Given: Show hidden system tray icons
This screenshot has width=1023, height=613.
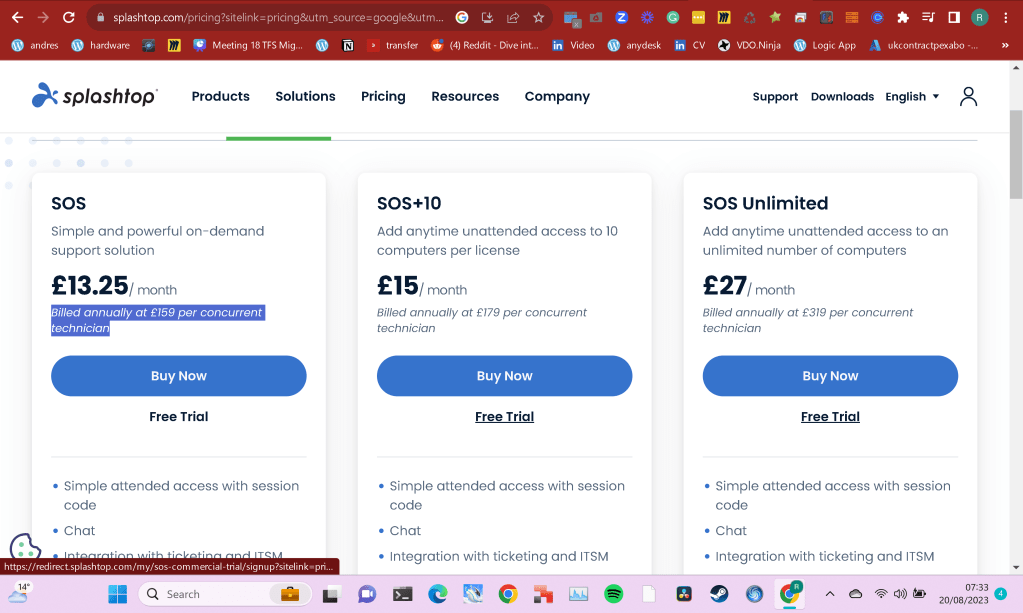Looking at the screenshot, I should (x=830, y=593).
